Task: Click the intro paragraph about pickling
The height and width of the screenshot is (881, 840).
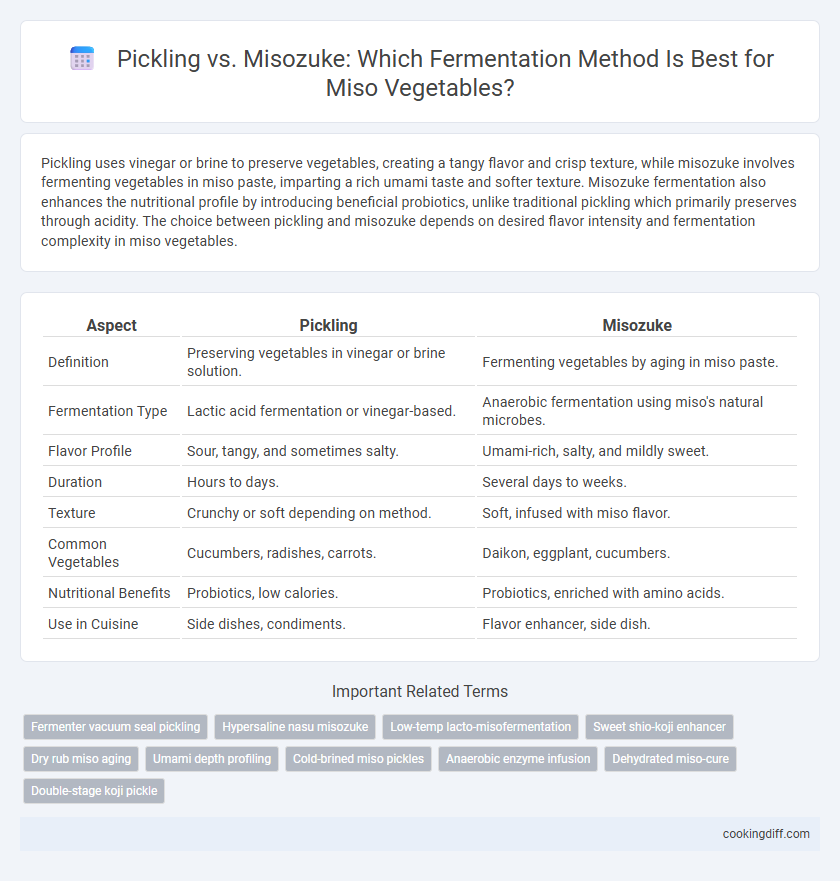Action: coord(419,202)
